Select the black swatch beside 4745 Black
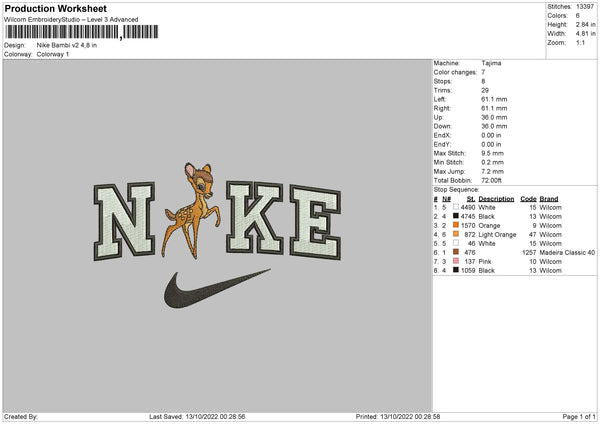This screenshot has height=424, width=600. tap(456, 216)
